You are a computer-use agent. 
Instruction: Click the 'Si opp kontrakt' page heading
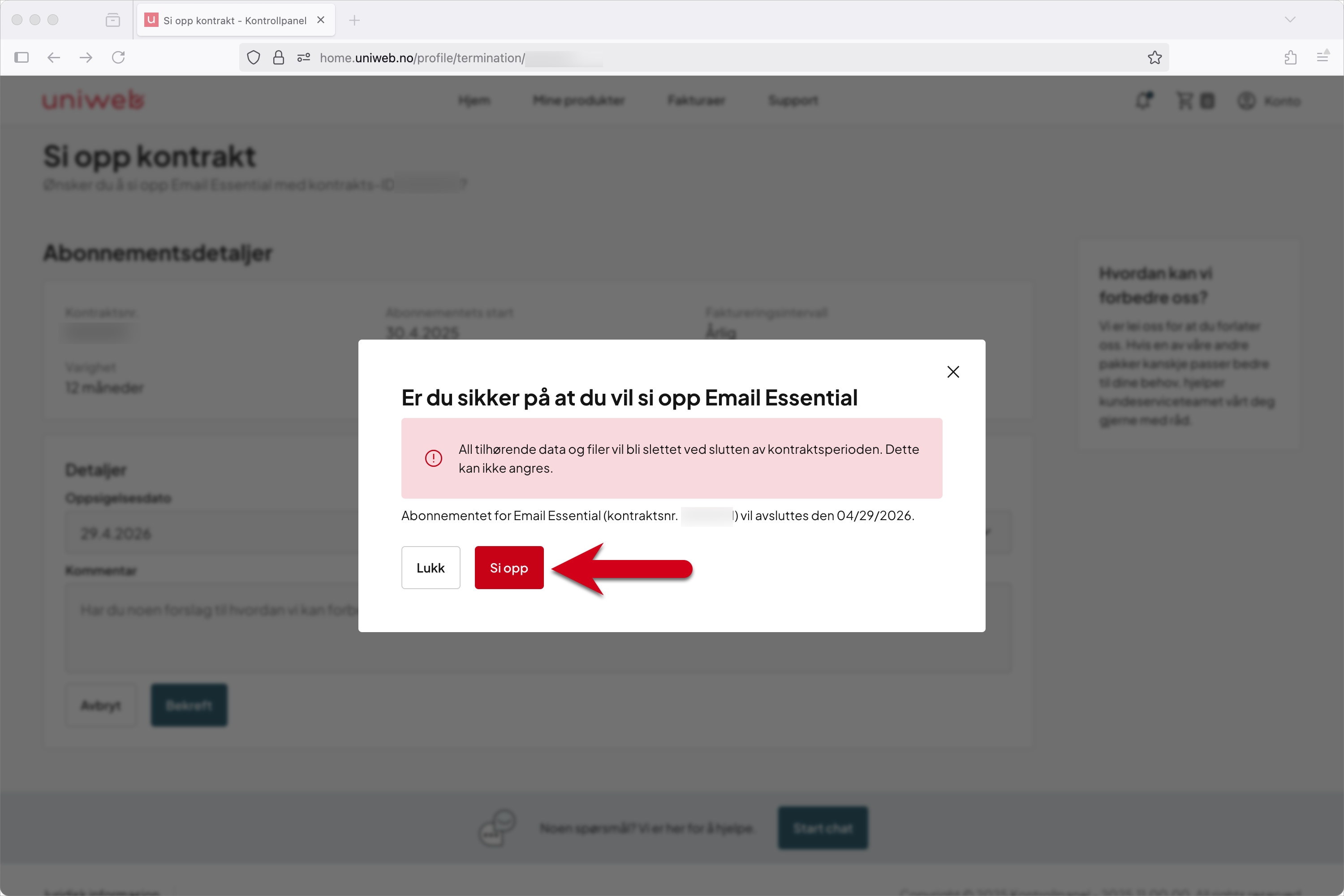click(150, 156)
